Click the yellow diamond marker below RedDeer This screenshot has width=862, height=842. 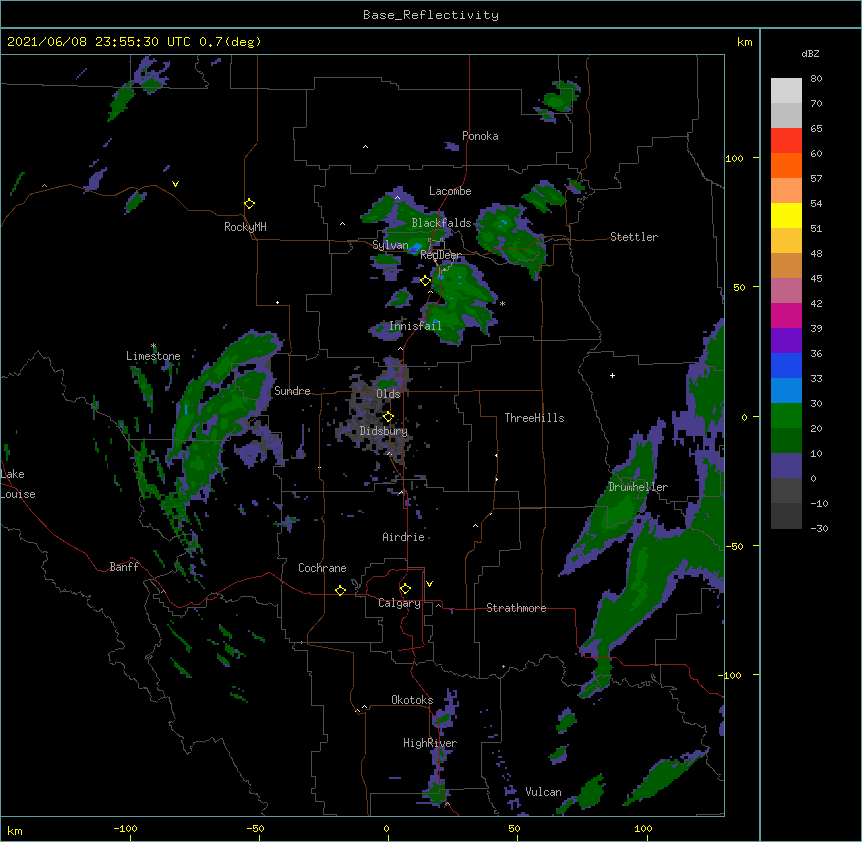pos(425,281)
